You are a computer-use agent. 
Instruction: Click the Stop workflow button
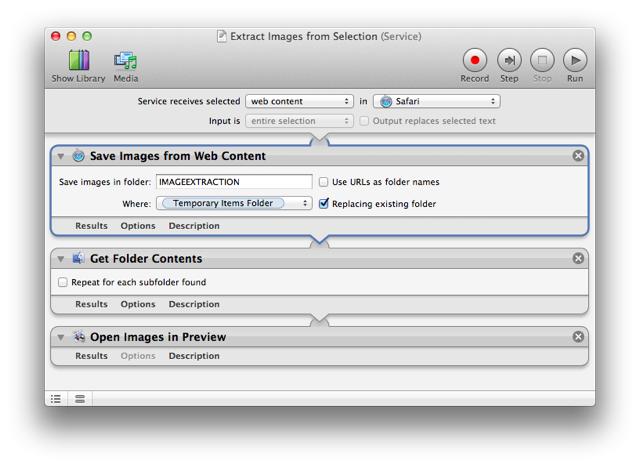(x=542, y=60)
